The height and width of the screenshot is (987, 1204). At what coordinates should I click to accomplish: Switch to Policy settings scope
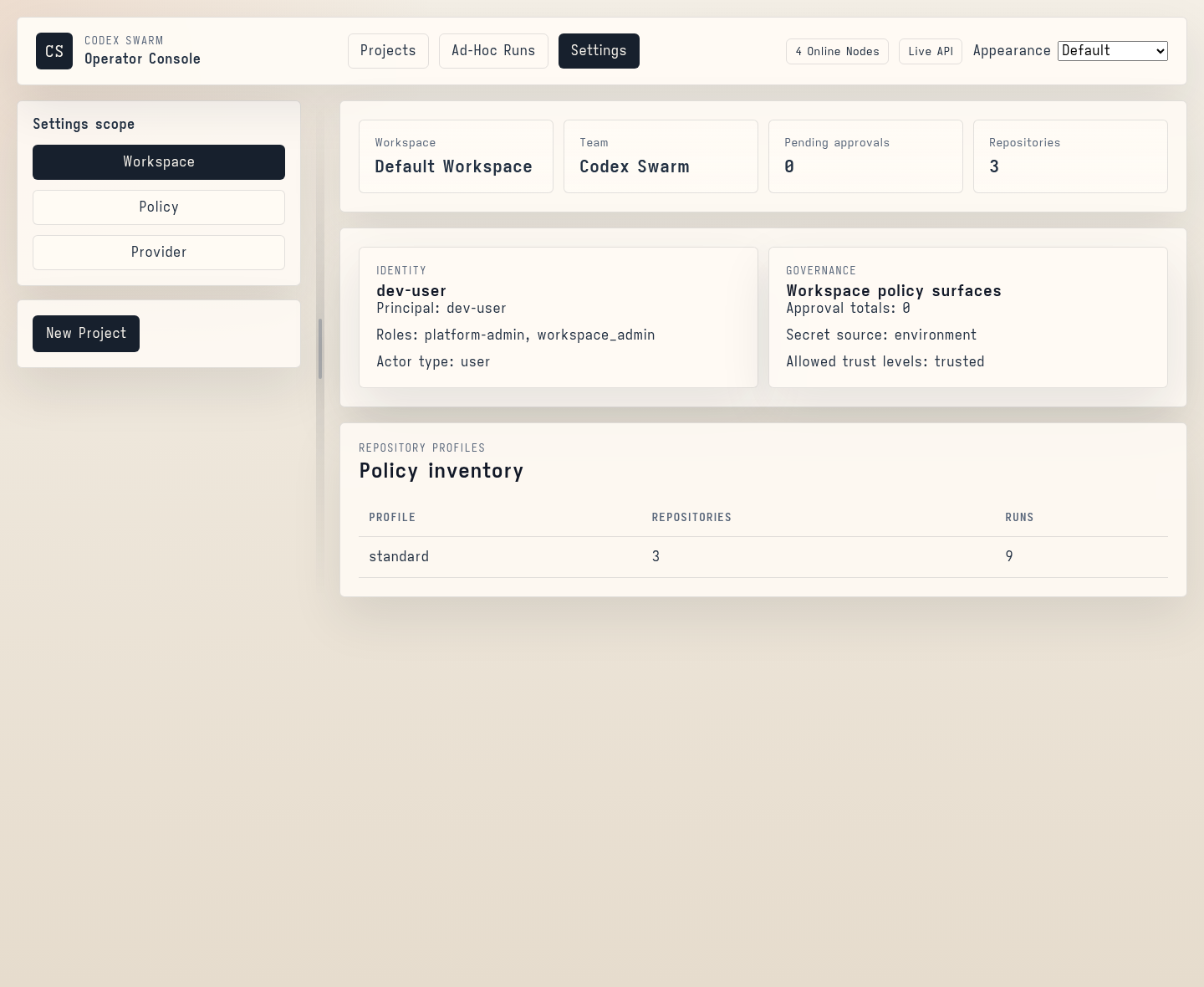coord(159,207)
